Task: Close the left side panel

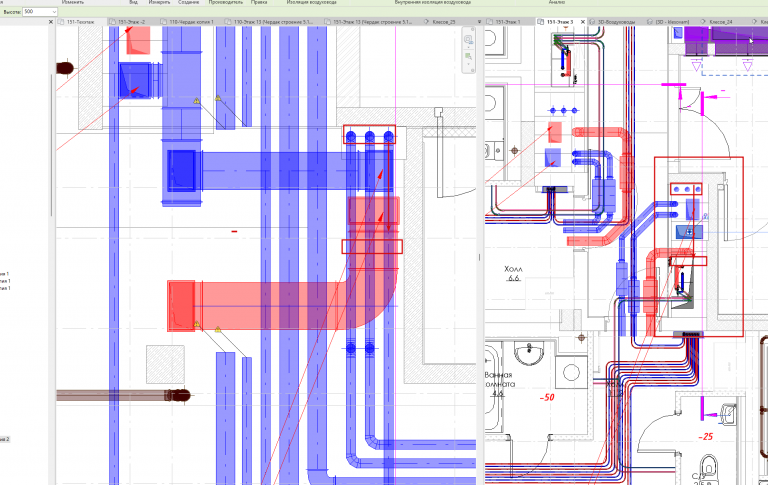Action: pyautogui.click(x=50, y=22)
